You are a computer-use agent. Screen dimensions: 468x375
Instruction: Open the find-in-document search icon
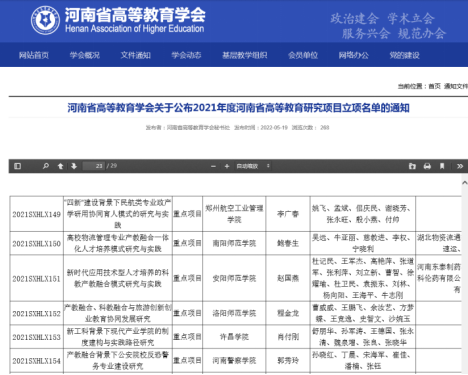click(46, 166)
